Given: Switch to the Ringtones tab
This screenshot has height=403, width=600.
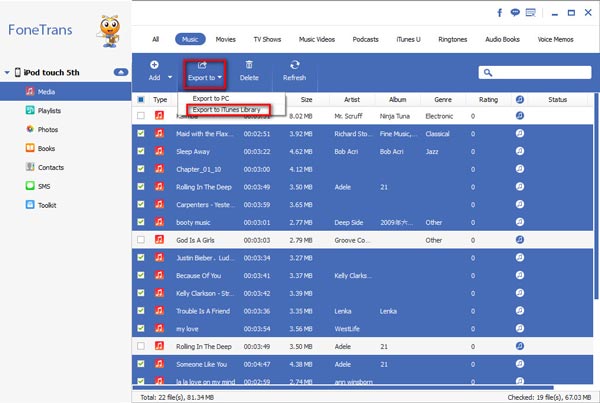Looking at the screenshot, I should tap(453, 39).
